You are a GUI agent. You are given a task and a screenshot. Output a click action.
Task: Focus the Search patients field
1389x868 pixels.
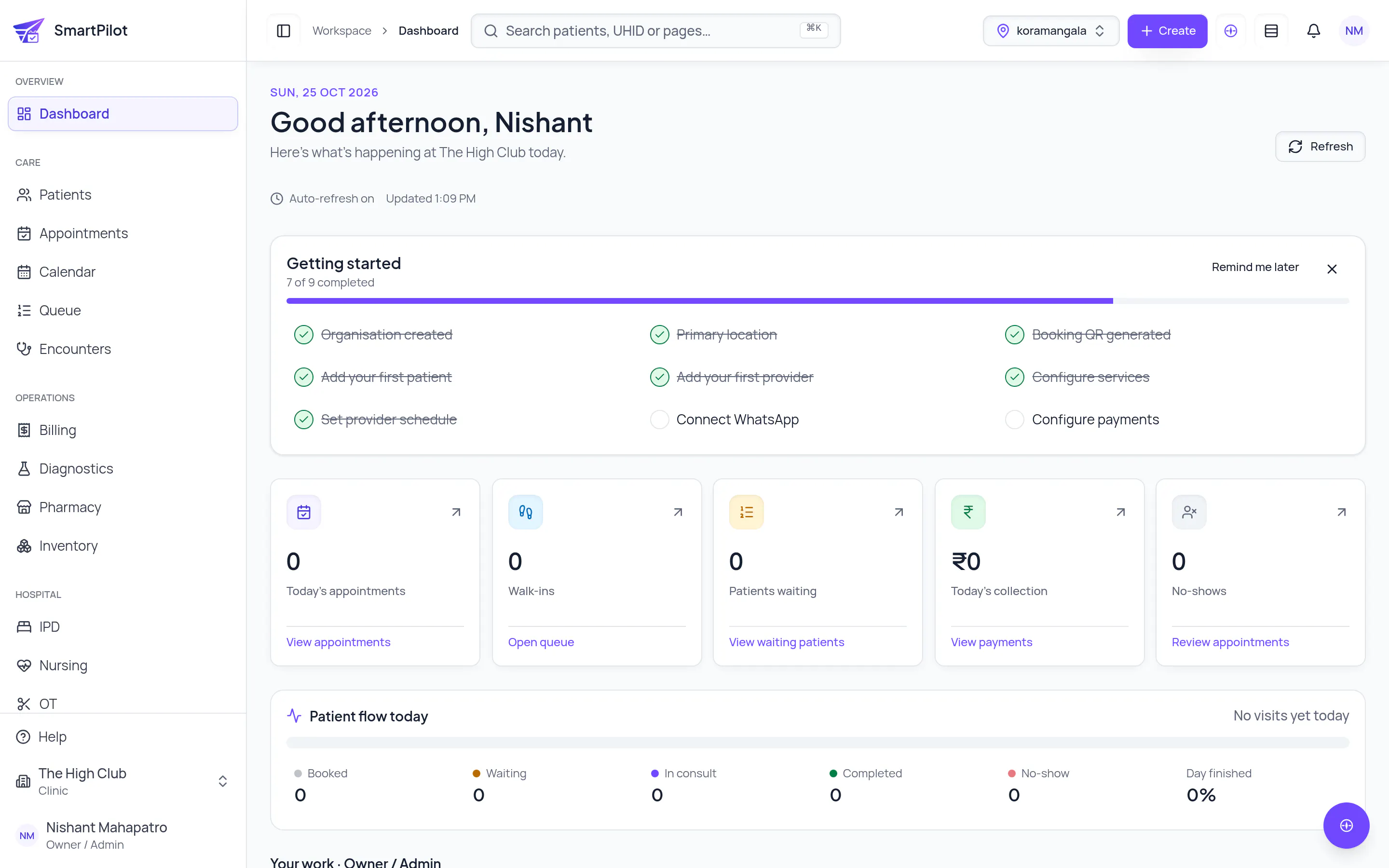[x=655, y=30]
